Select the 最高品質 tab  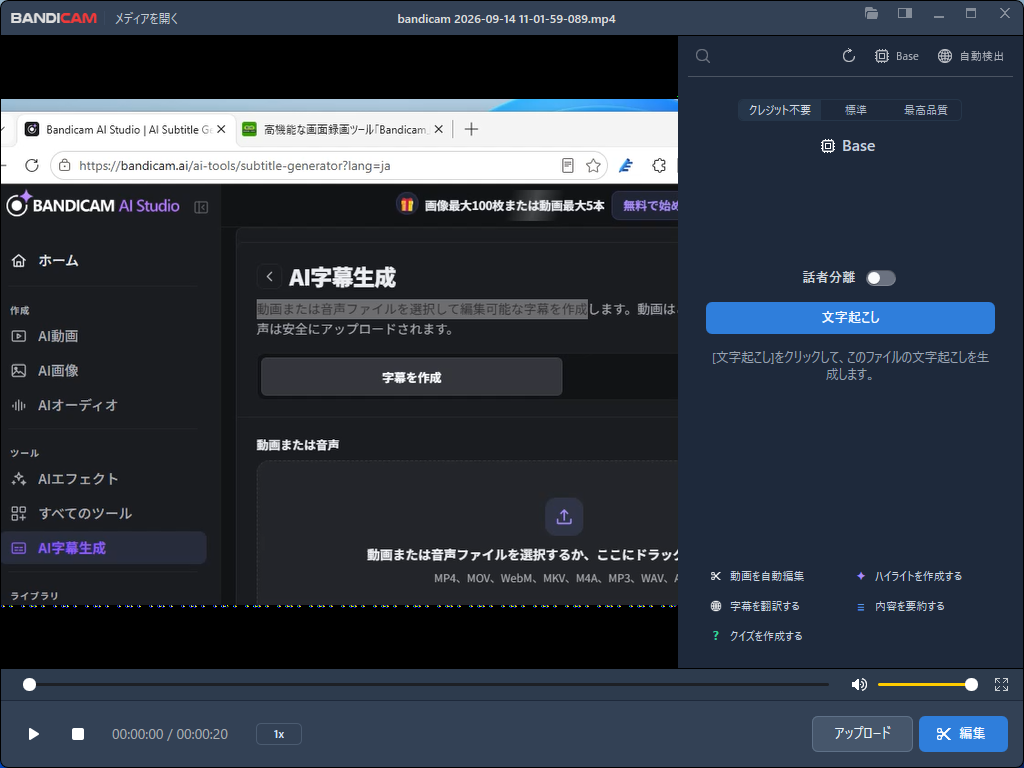[x=925, y=110]
